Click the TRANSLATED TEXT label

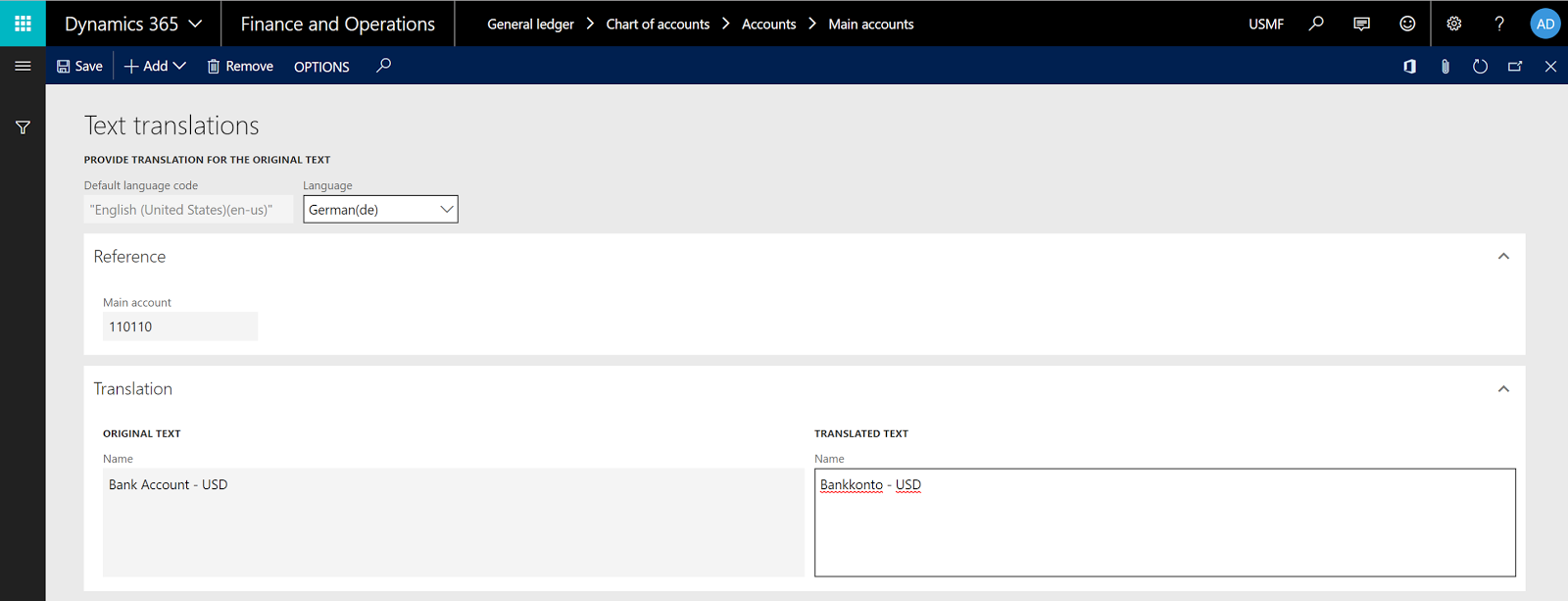point(861,433)
